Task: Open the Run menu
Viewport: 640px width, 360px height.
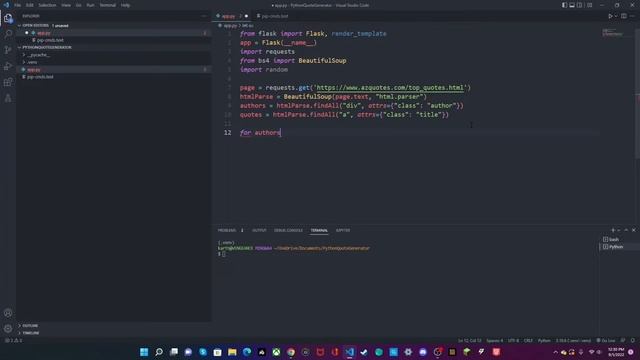Action: 90,5
